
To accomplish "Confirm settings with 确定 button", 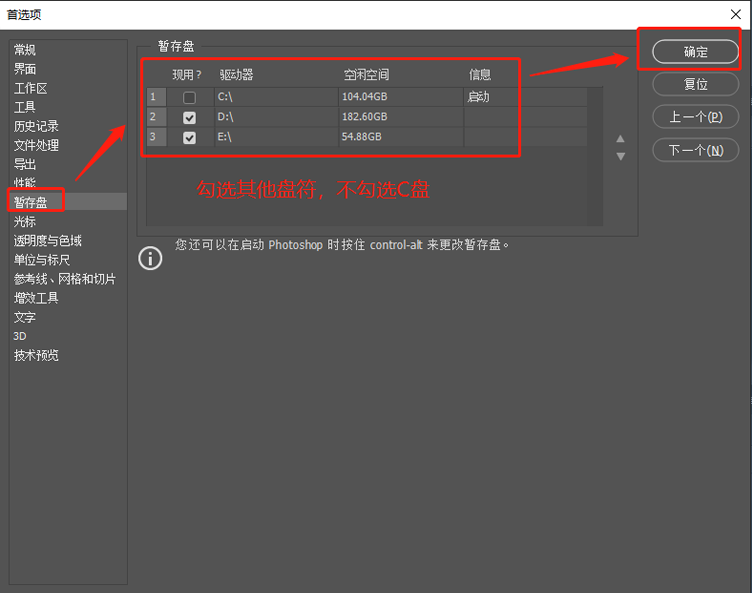I will tap(695, 52).
